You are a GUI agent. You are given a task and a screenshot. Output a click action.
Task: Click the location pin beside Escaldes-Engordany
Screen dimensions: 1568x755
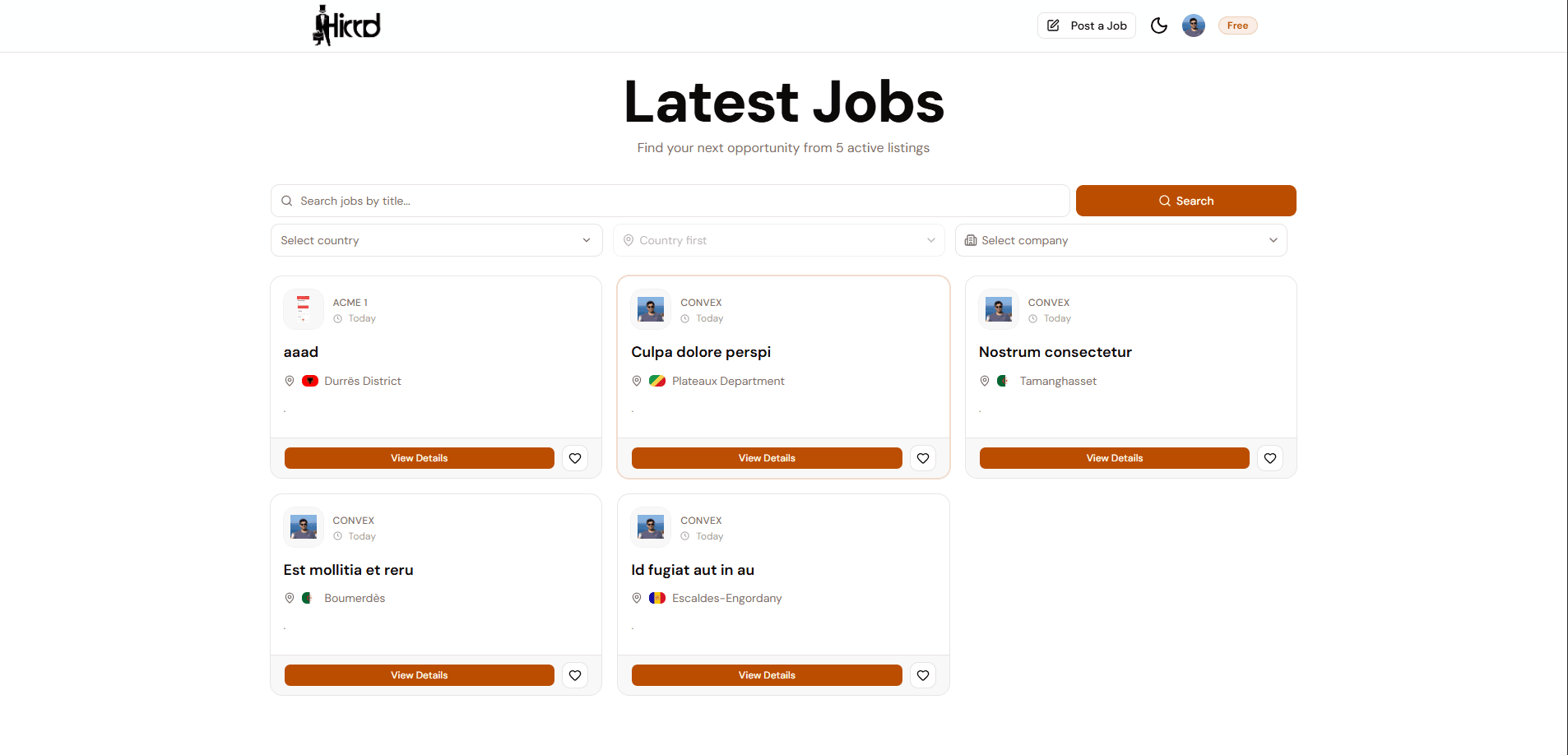click(x=637, y=598)
